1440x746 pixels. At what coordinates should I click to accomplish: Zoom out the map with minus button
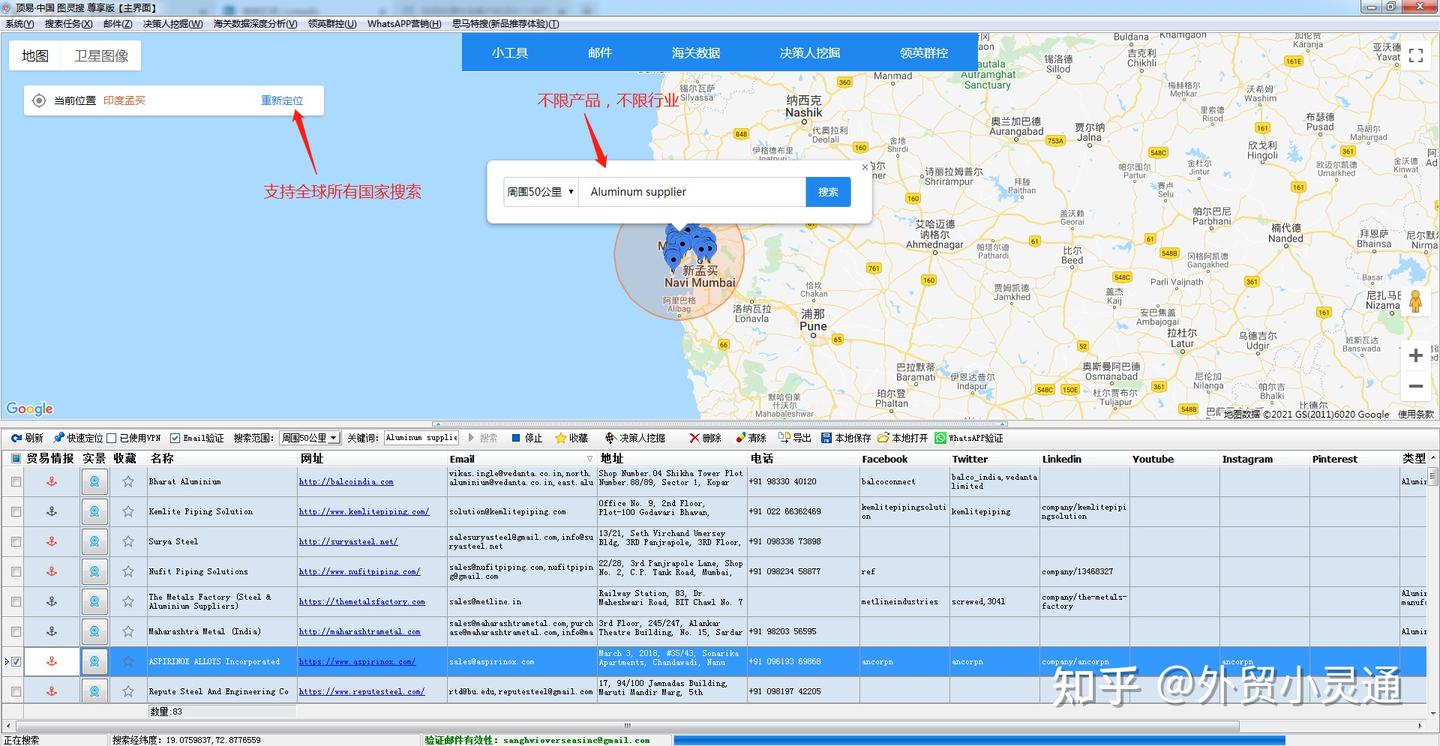[1416, 386]
